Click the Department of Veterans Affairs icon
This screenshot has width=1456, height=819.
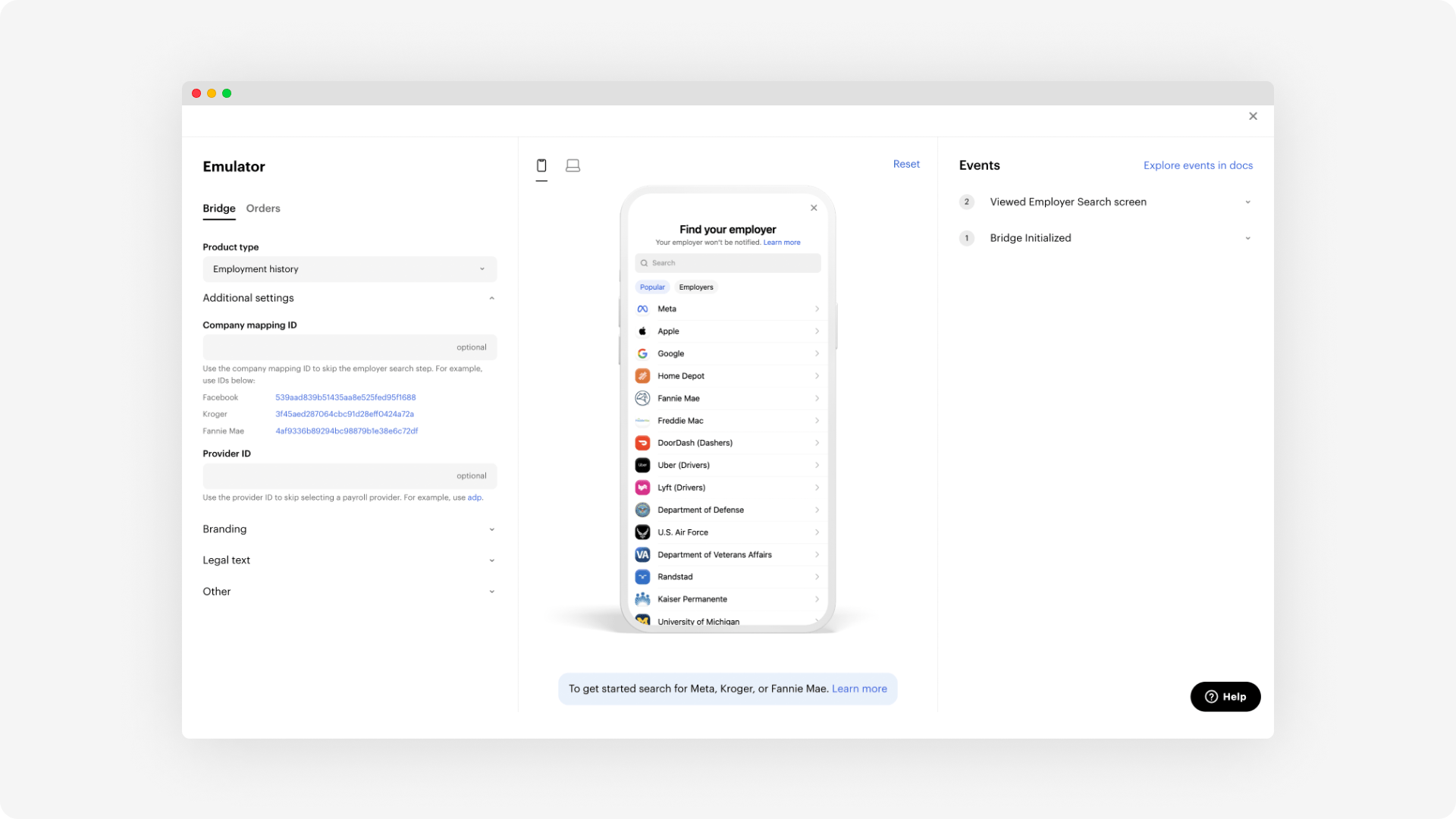[x=642, y=554]
